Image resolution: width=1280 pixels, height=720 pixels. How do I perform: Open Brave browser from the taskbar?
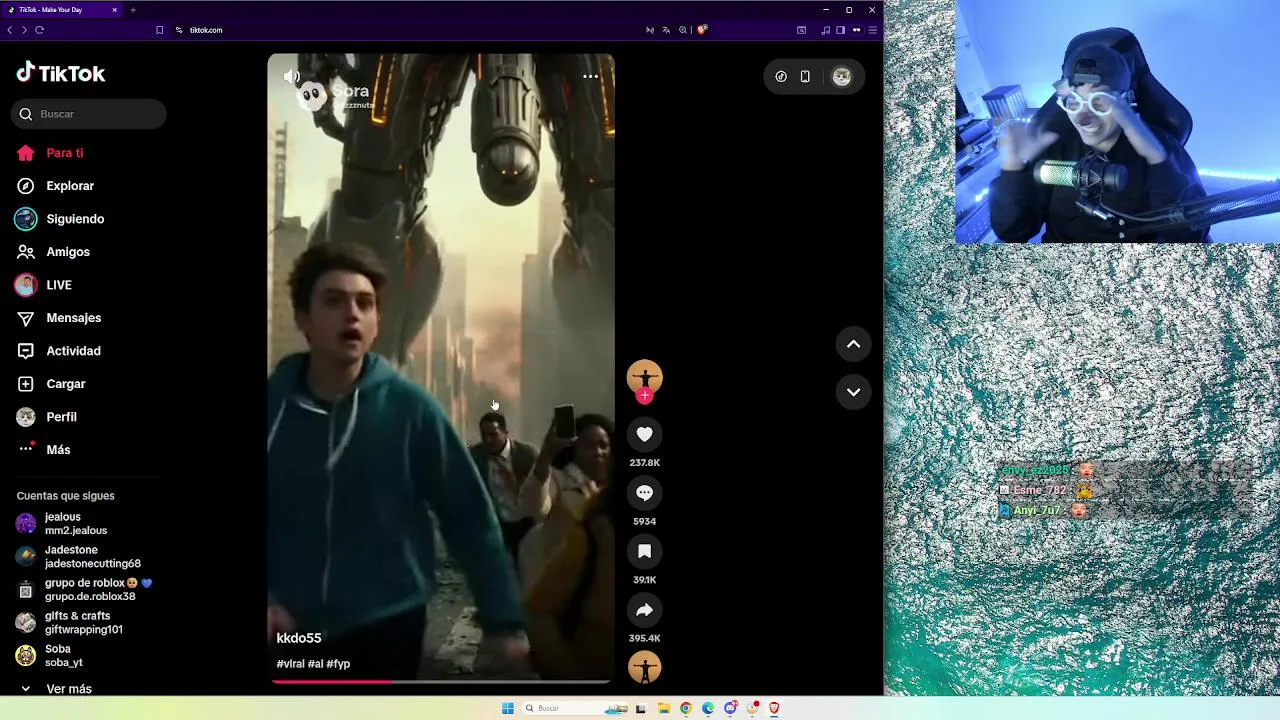[774, 708]
